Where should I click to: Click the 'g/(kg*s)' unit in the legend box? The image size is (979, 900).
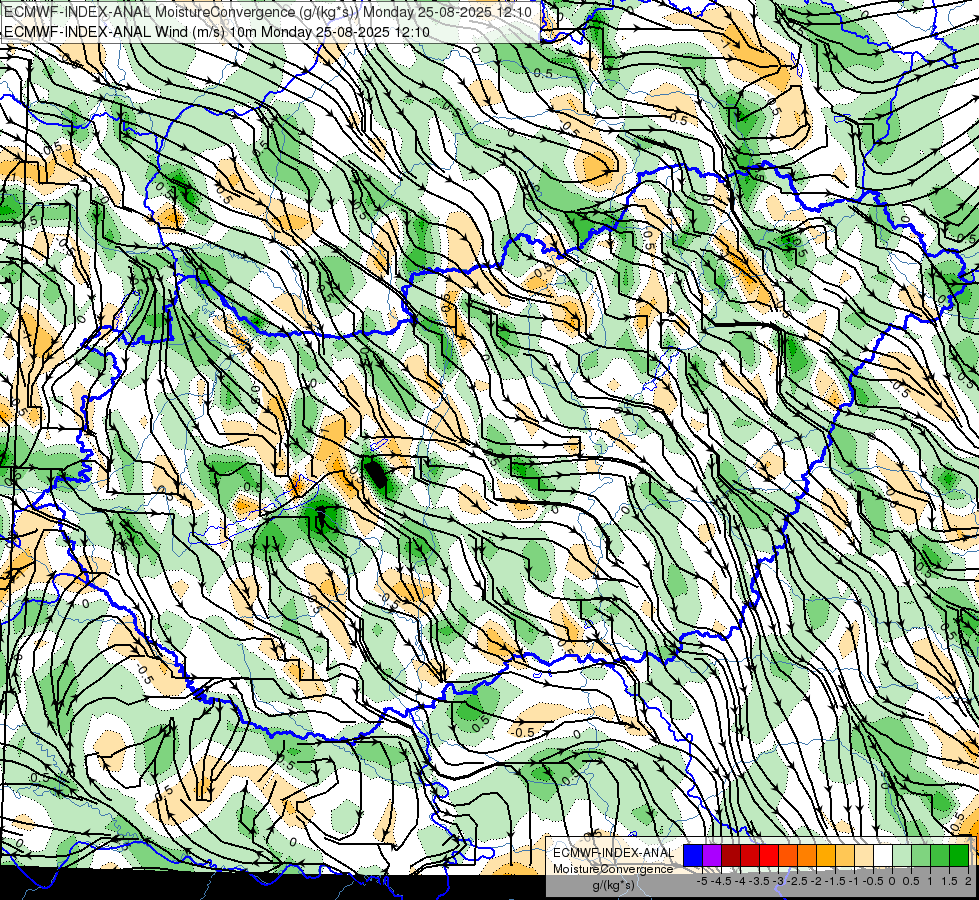(613, 886)
